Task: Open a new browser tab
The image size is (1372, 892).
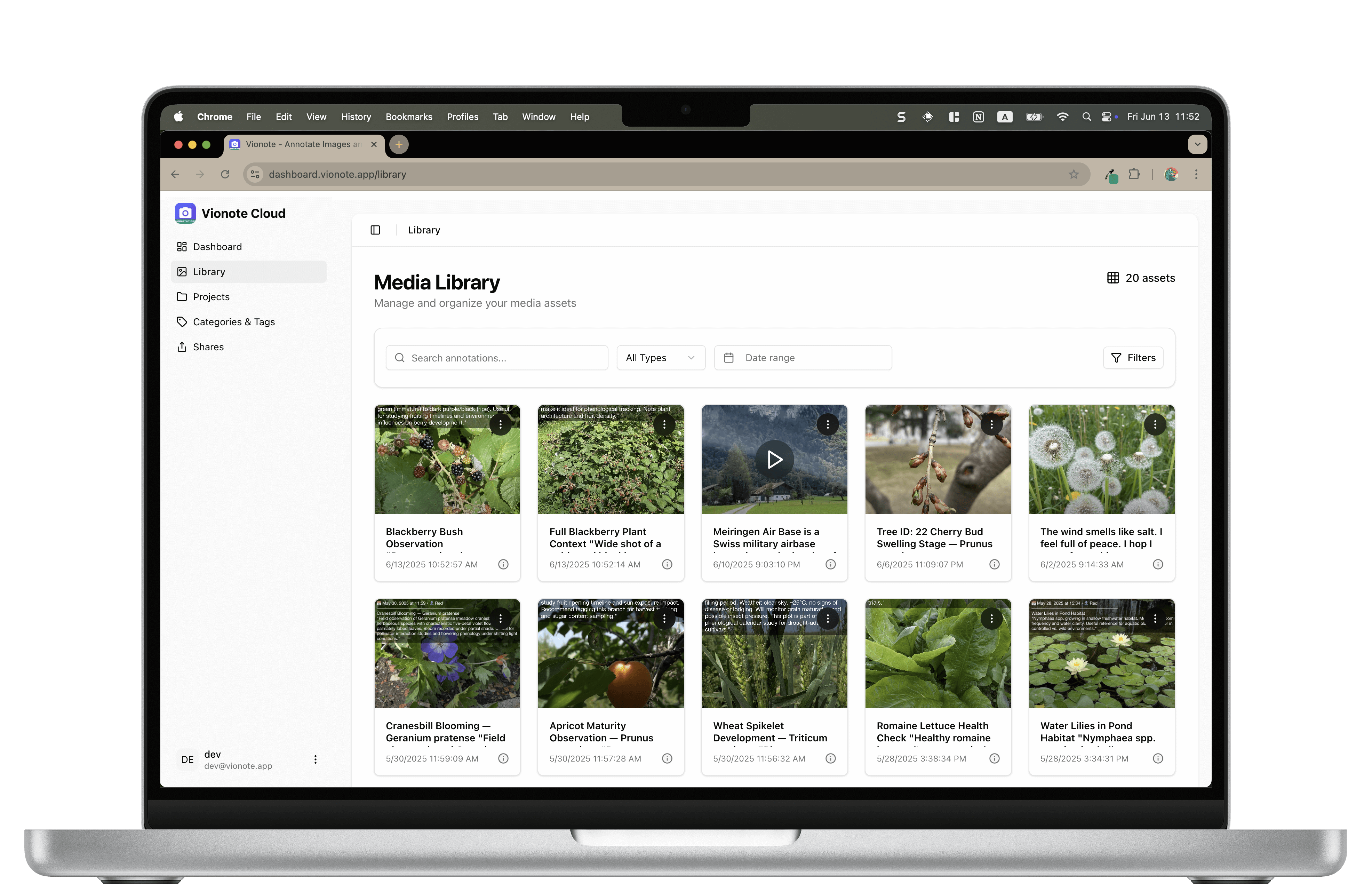Action: pos(398,145)
